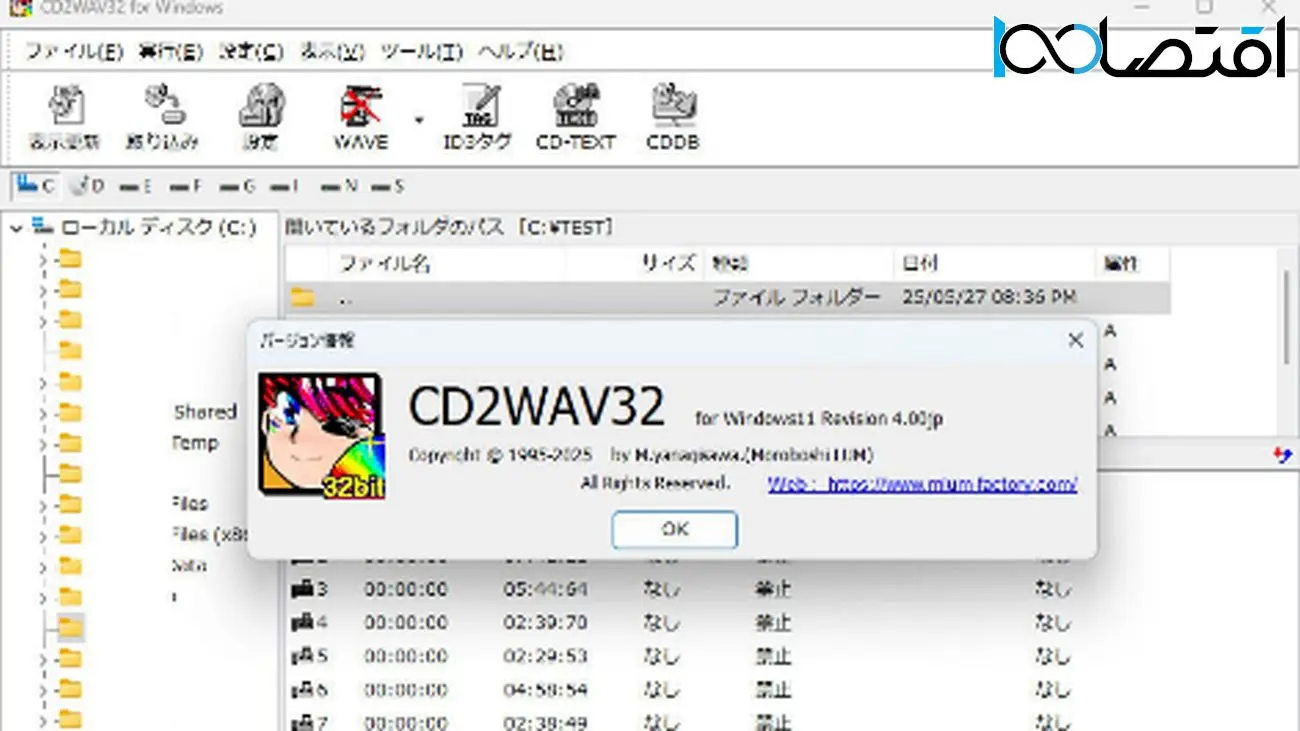Click OK in the version dialog
Viewport: 1300px width, 731px height.
pos(675,530)
